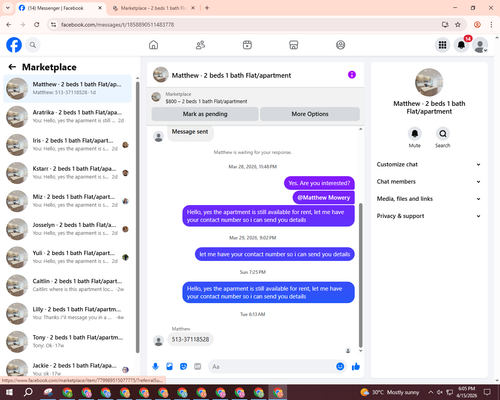Click the Facebook search magnifier icon
500x400 pixels.
click(33, 45)
